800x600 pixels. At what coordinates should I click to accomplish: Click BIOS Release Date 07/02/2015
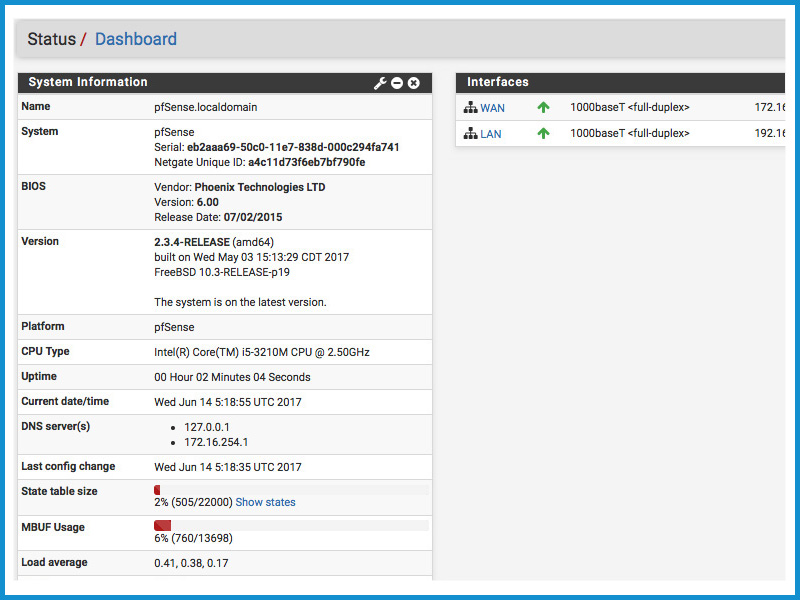(x=218, y=217)
